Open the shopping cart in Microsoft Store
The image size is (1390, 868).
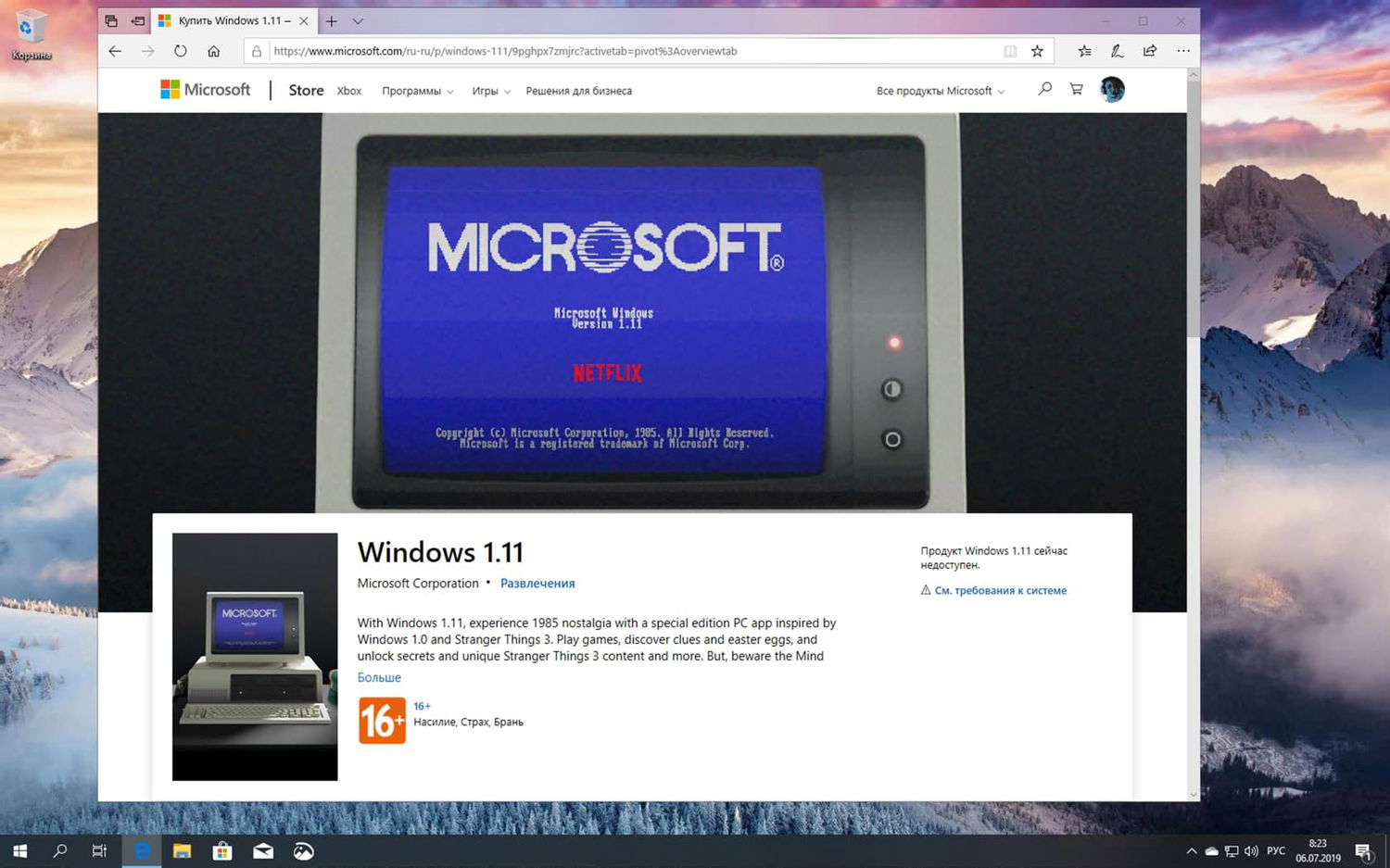(x=1075, y=89)
